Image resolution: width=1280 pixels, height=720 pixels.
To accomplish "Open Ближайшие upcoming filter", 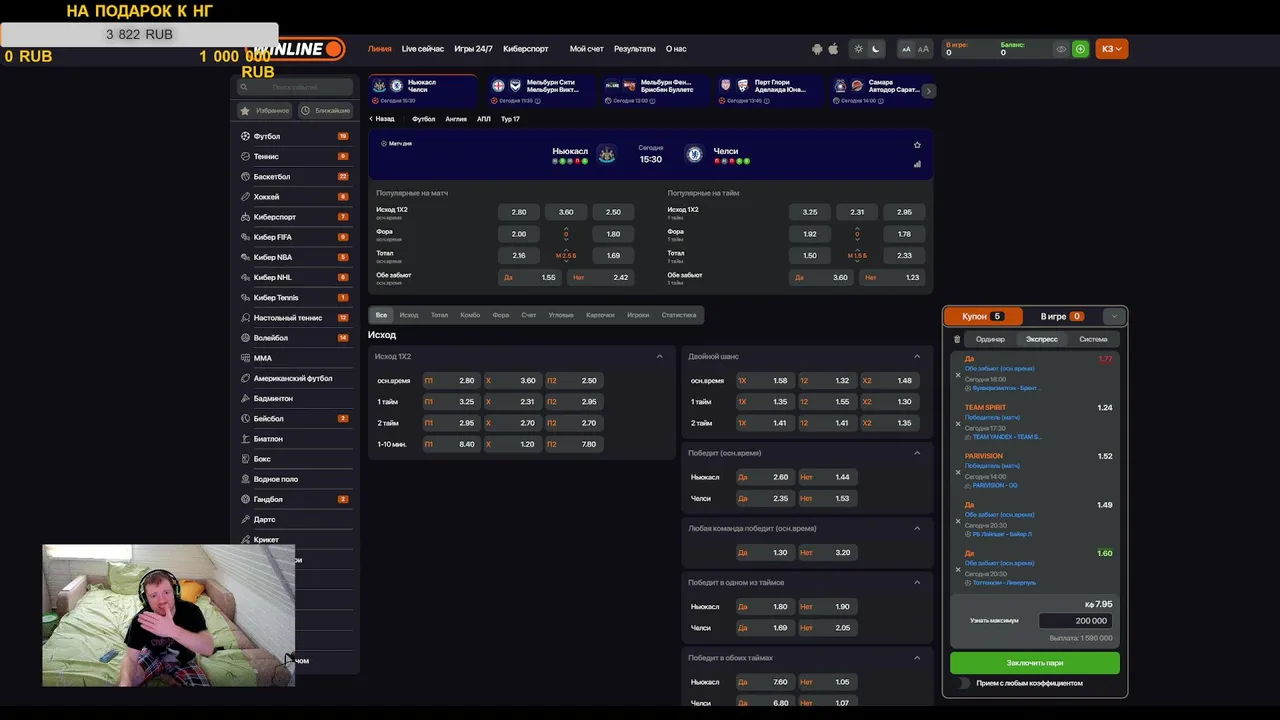I will point(325,111).
